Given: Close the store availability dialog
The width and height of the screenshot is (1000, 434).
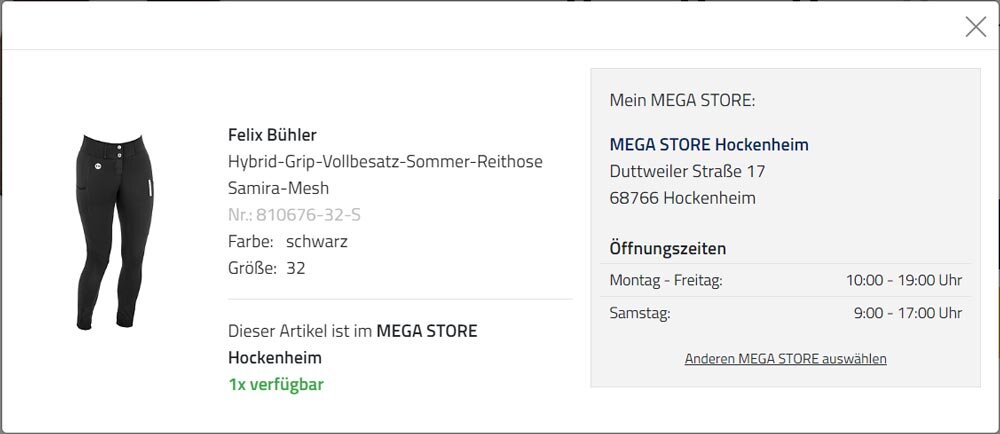Looking at the screenshot, I should tap(975, 27).
